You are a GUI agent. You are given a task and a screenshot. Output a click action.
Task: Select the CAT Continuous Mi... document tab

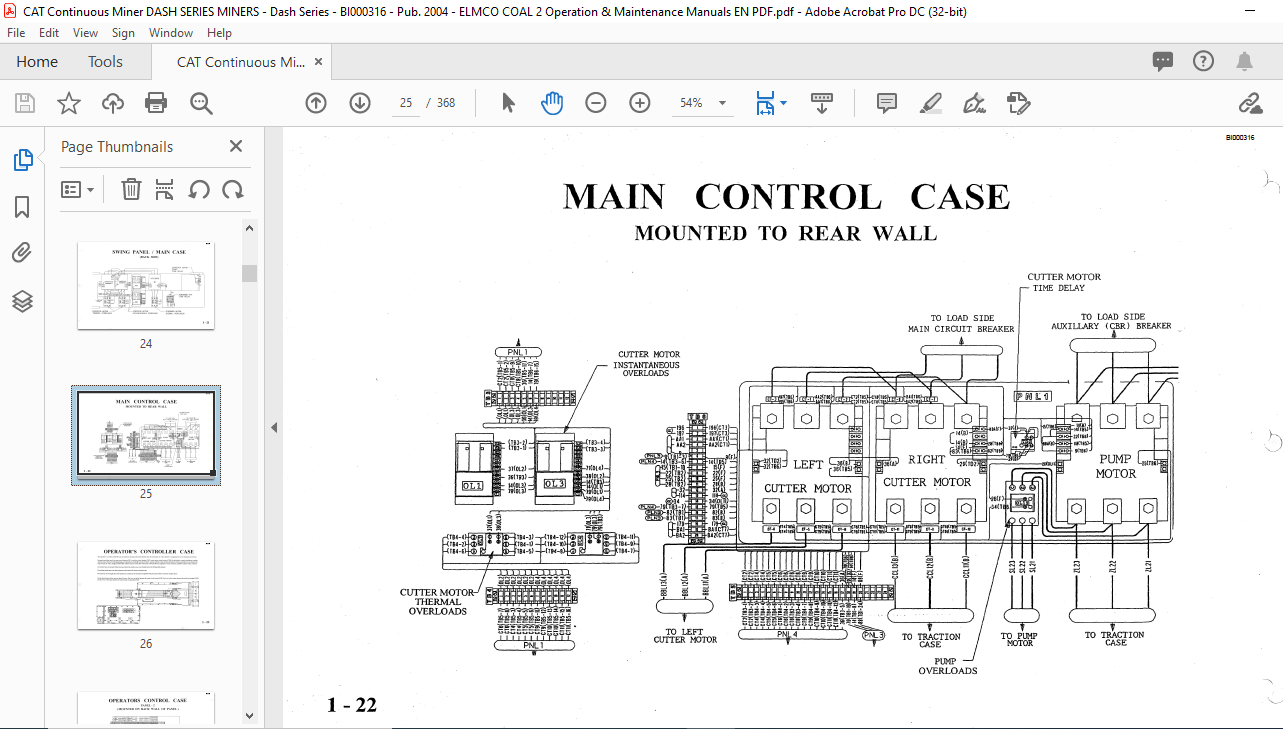240,62
